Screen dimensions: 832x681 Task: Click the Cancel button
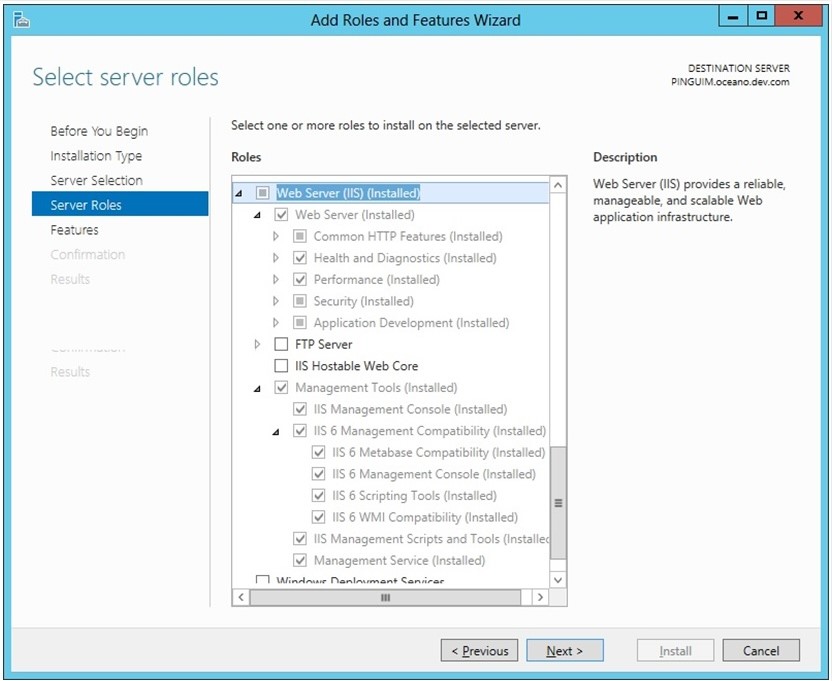click(761, 650)
